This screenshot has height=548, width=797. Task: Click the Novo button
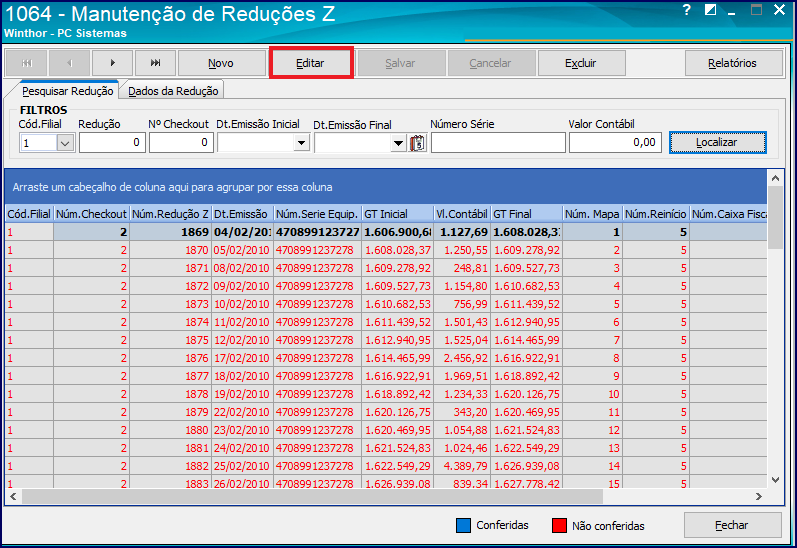[221, 63]
